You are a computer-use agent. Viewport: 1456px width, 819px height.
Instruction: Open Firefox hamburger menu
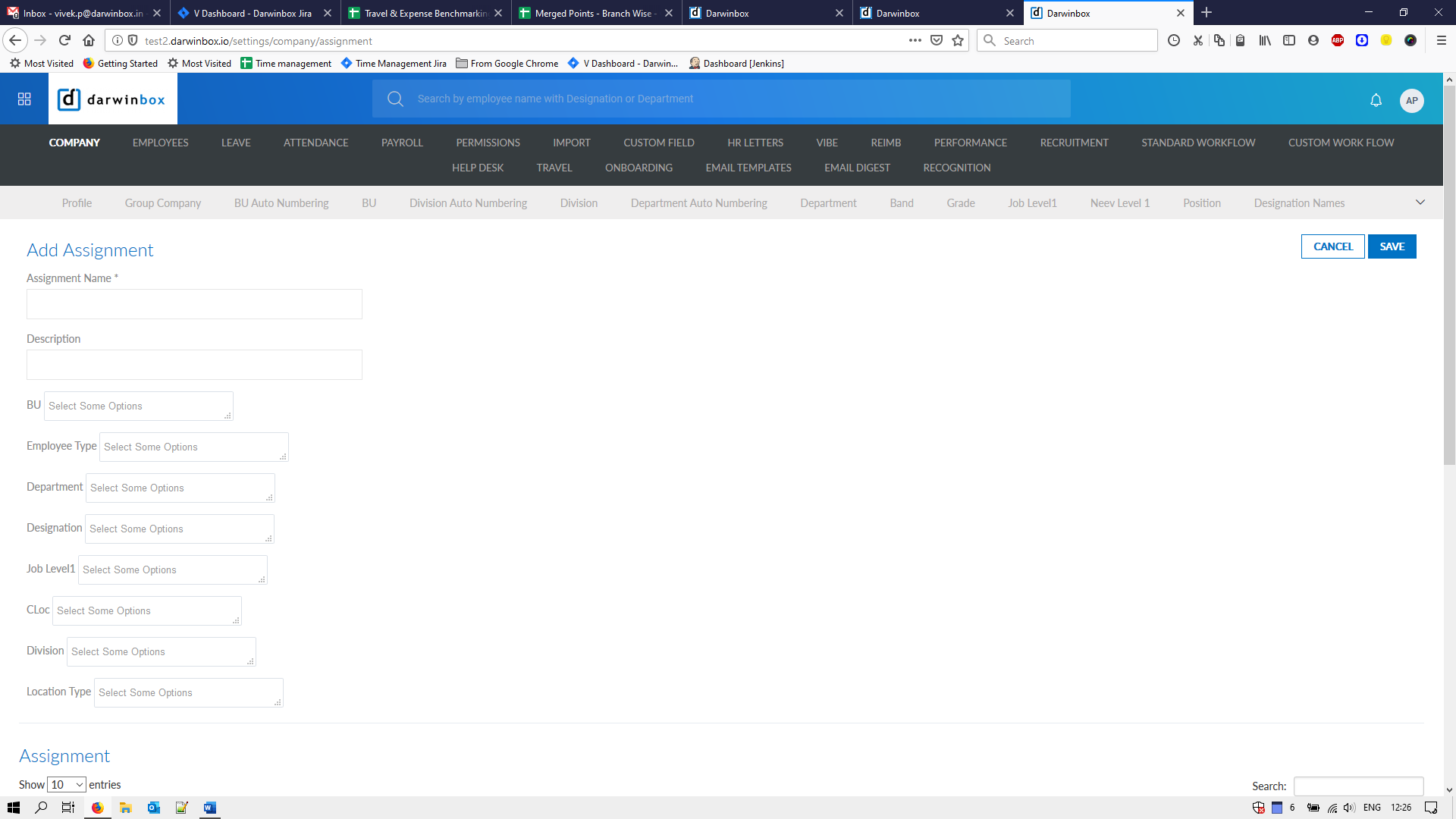[1441, 41]
